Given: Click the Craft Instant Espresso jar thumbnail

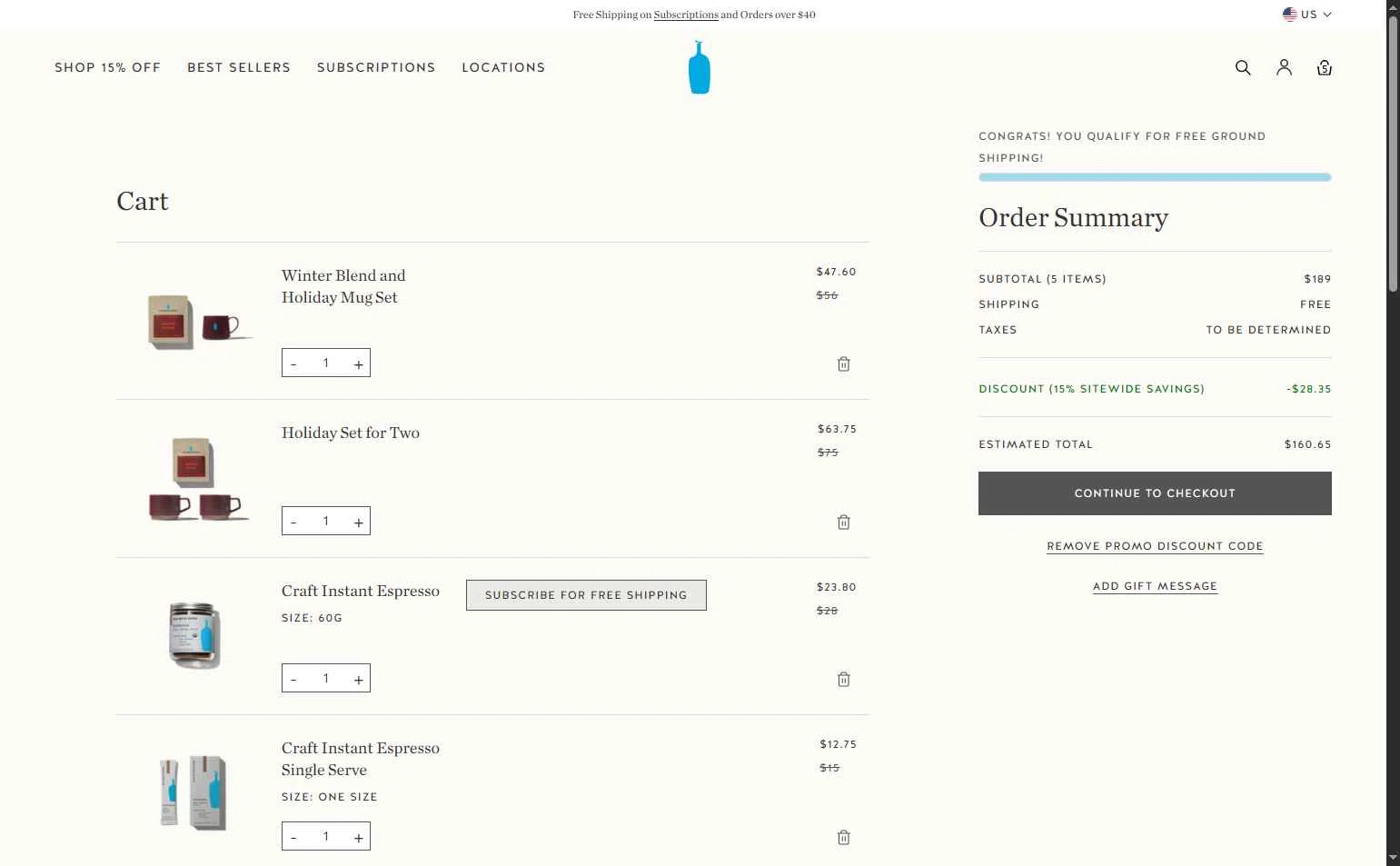Looking at the screenshot, I should (194, 635).
